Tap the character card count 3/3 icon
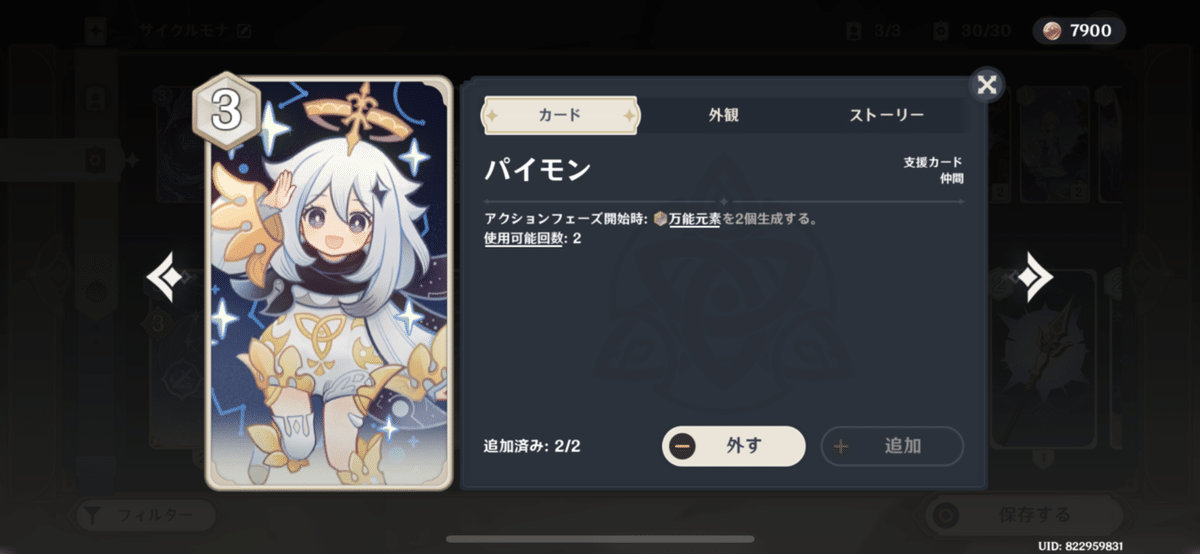Image resolution: width=1200 pixels, height=554 pixels. click(x=853, y=31)
